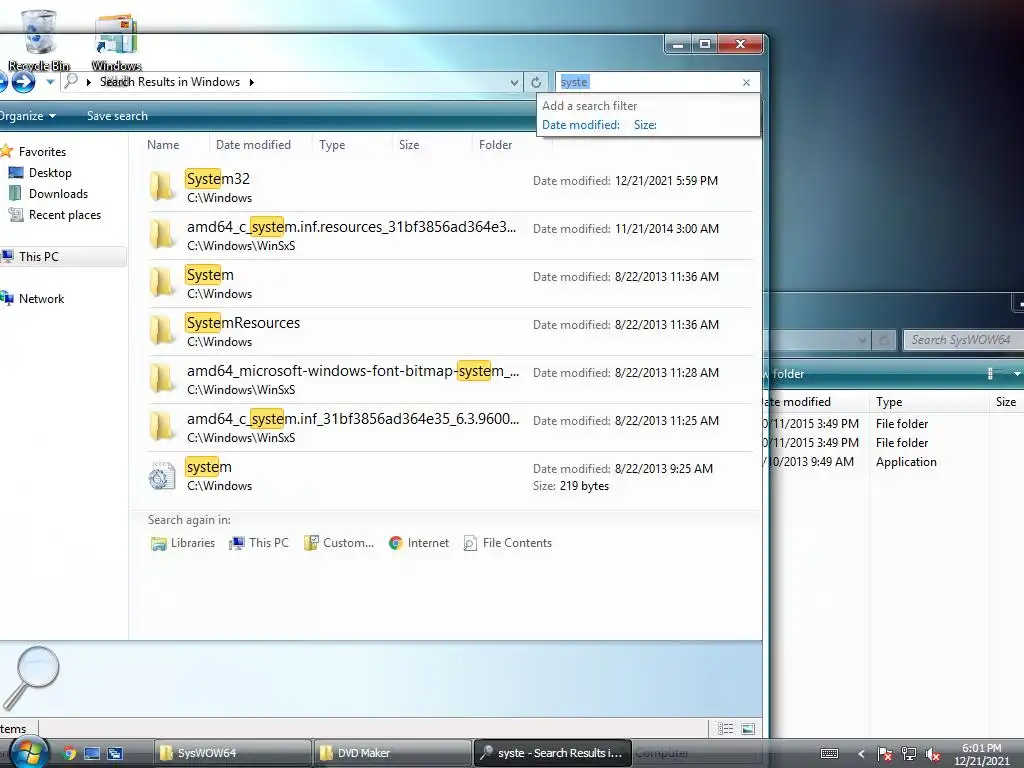Image resolution: width=1024 pixels, height=768 pixels.
Task: Expand the address bar history dropdown
Action: [x=514, y=82]
